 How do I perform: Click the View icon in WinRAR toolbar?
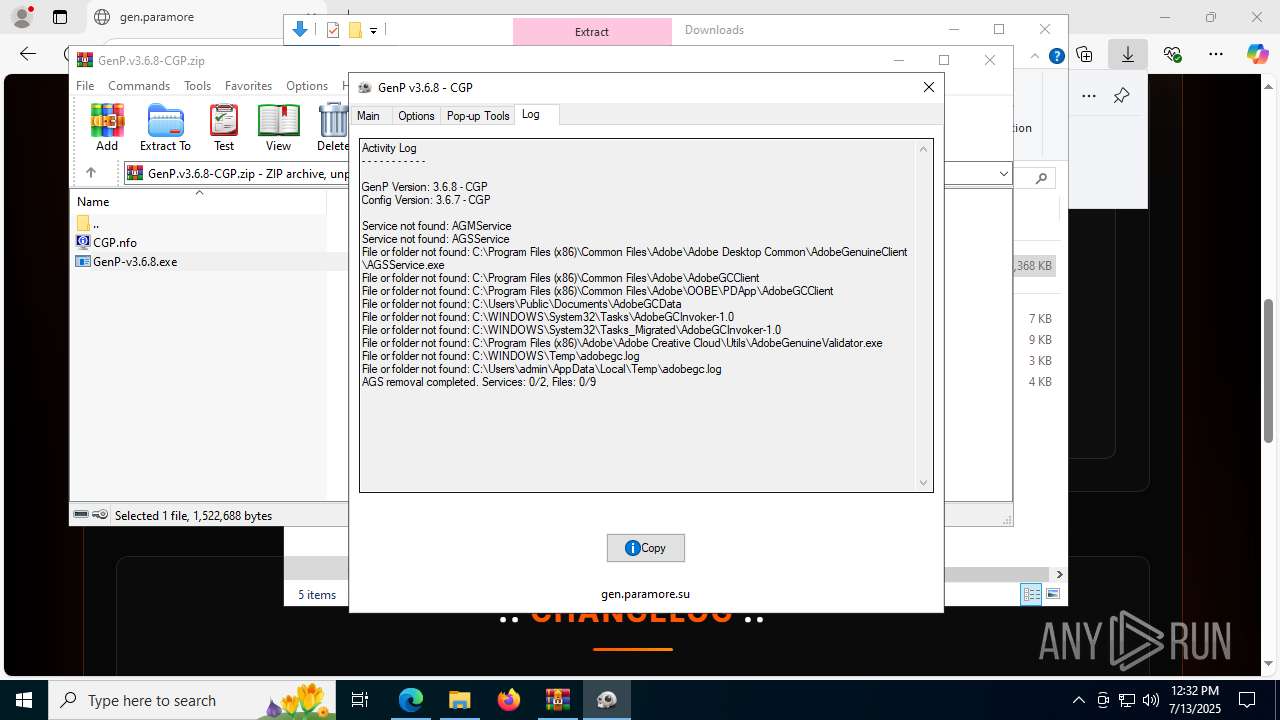(x=278, y=127)
